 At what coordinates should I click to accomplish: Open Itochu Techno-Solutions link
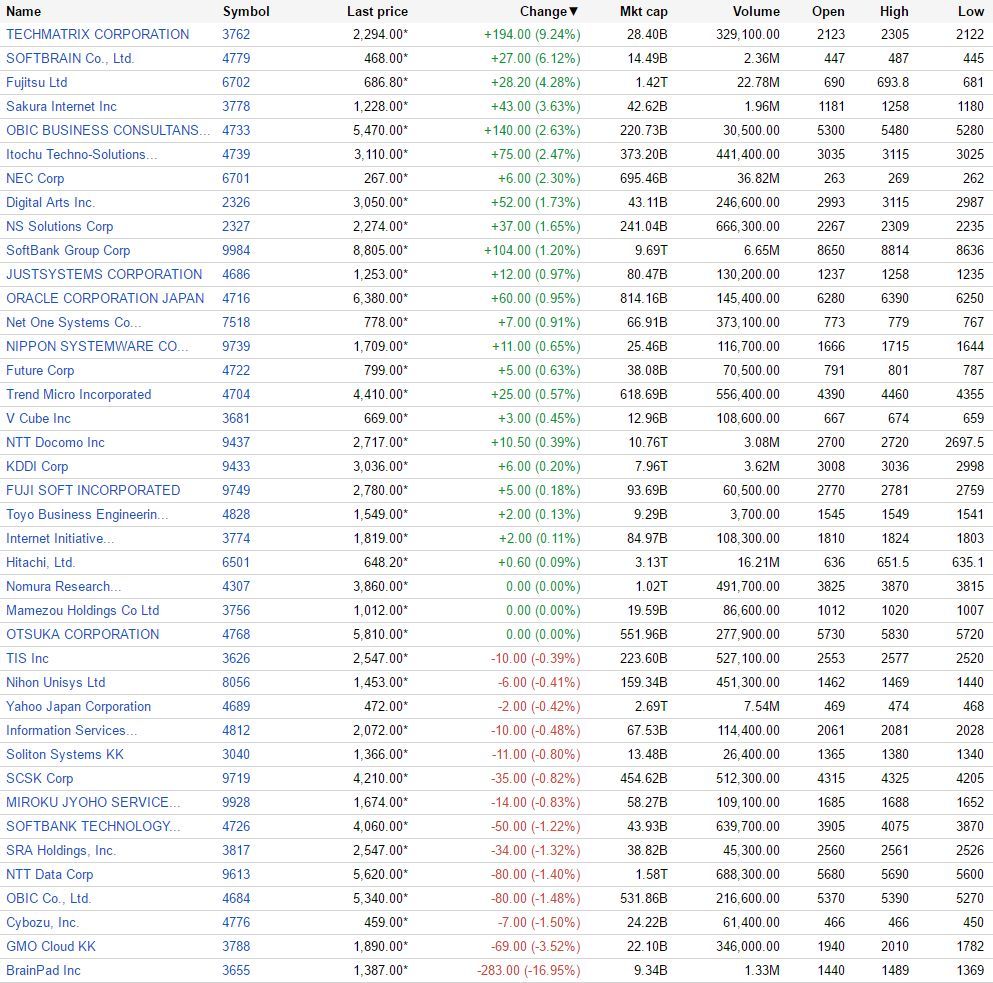(x=82, y=155)
